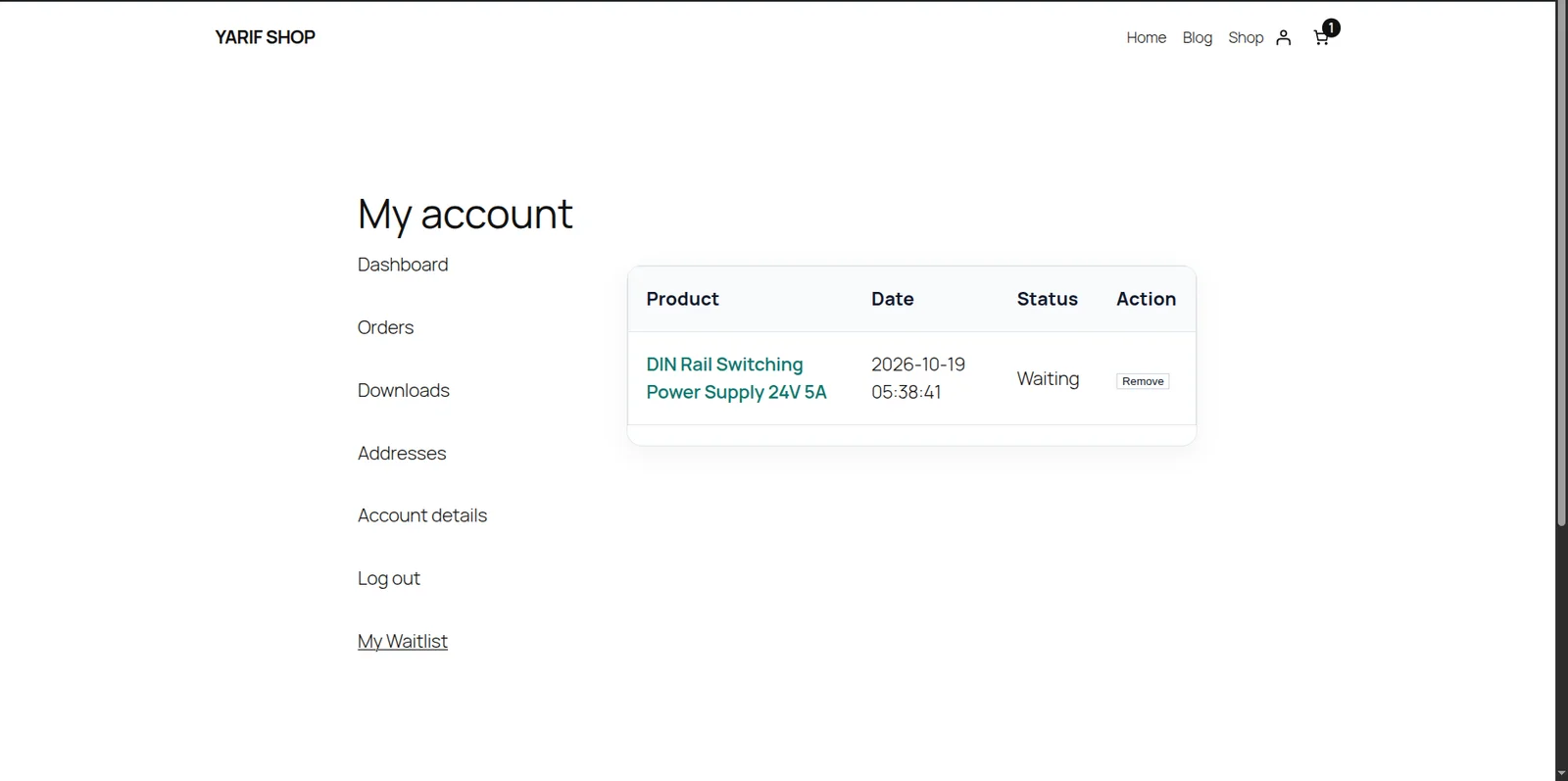This screenshot has height=781, width=1568.
Task: Click the page vertical scrollbar thumb
Action: [x=1562, y=265]
